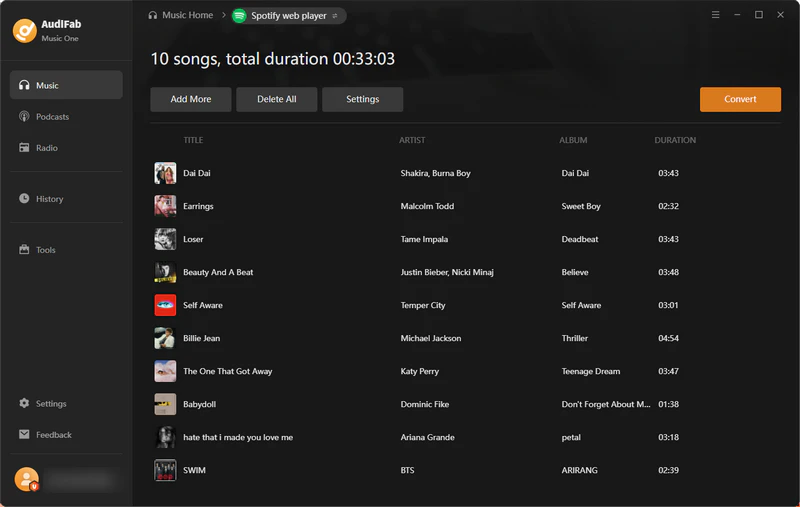Click hate that i made you love me cover
Image resolution: width=800 pixels, height=507 pixels.
click(x=165, y=437)
